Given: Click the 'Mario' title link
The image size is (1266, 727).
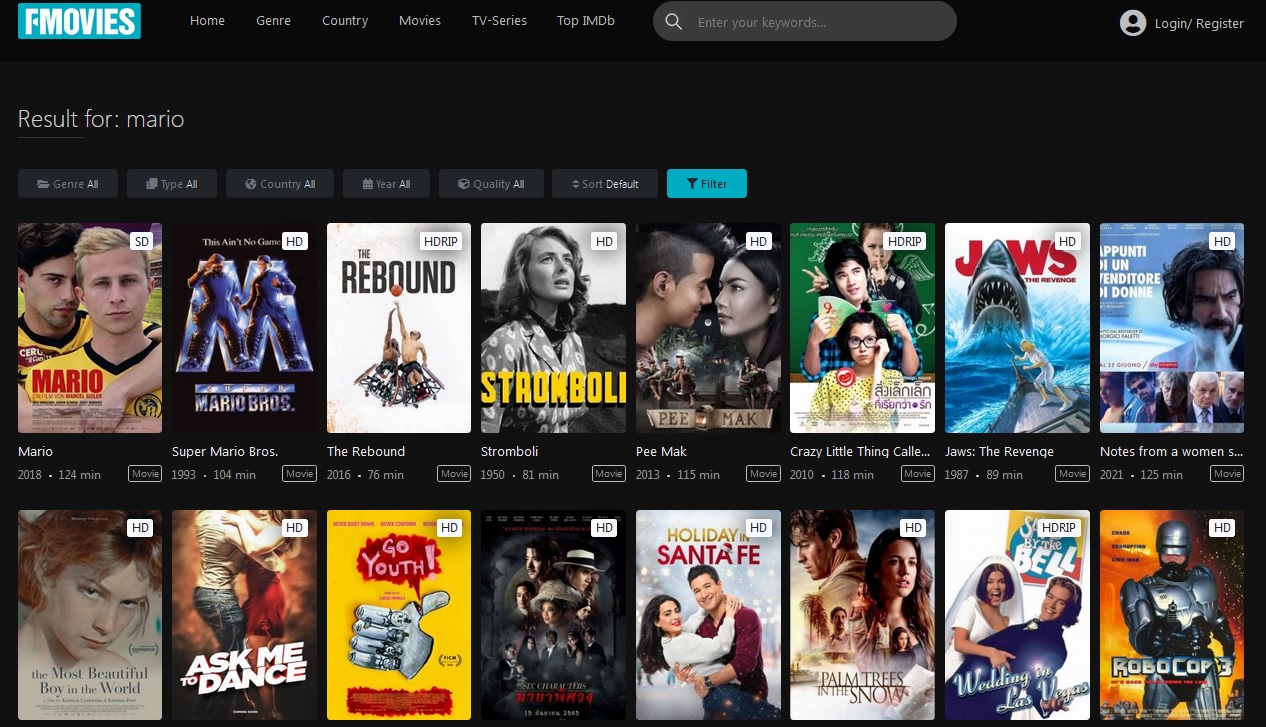Looking at the screenshot, I should tap(36, 451).
